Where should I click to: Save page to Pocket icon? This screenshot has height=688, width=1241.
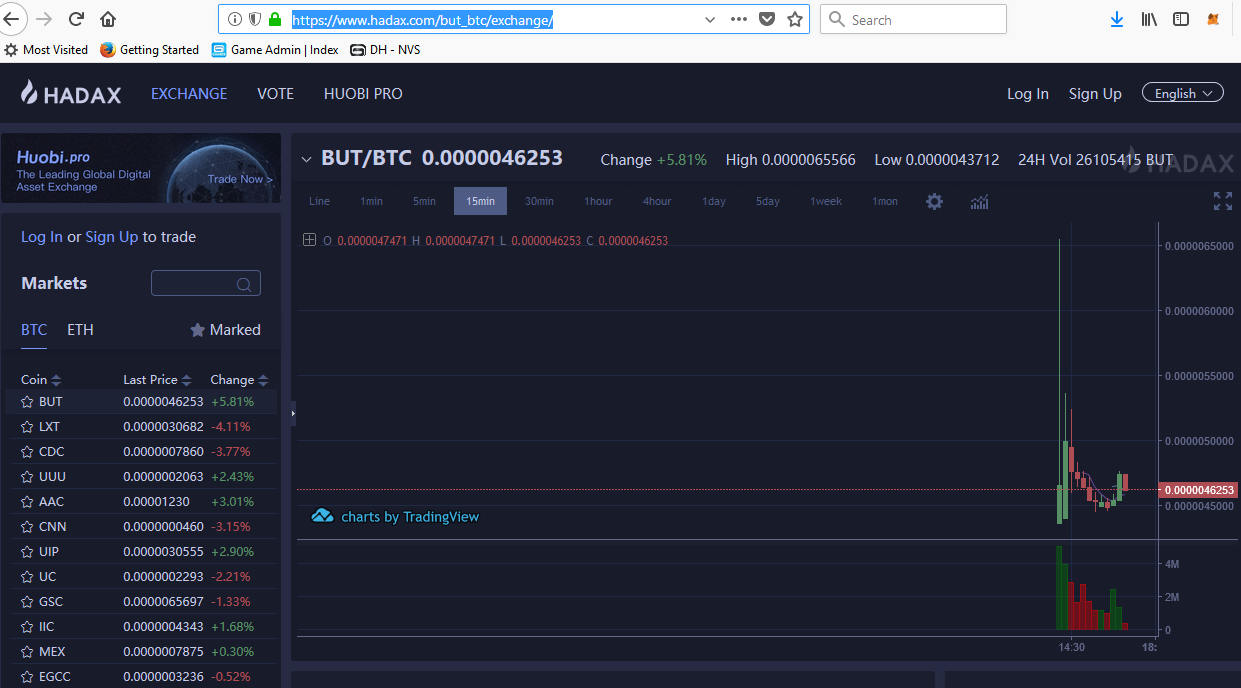pos(767,19)
